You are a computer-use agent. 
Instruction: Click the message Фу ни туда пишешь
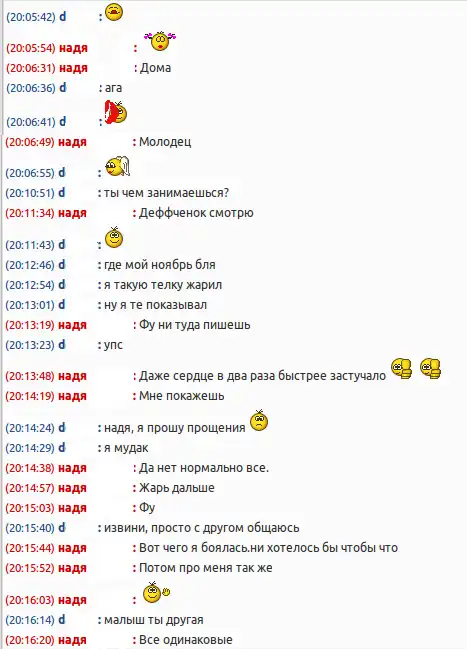tap(195, 325)
